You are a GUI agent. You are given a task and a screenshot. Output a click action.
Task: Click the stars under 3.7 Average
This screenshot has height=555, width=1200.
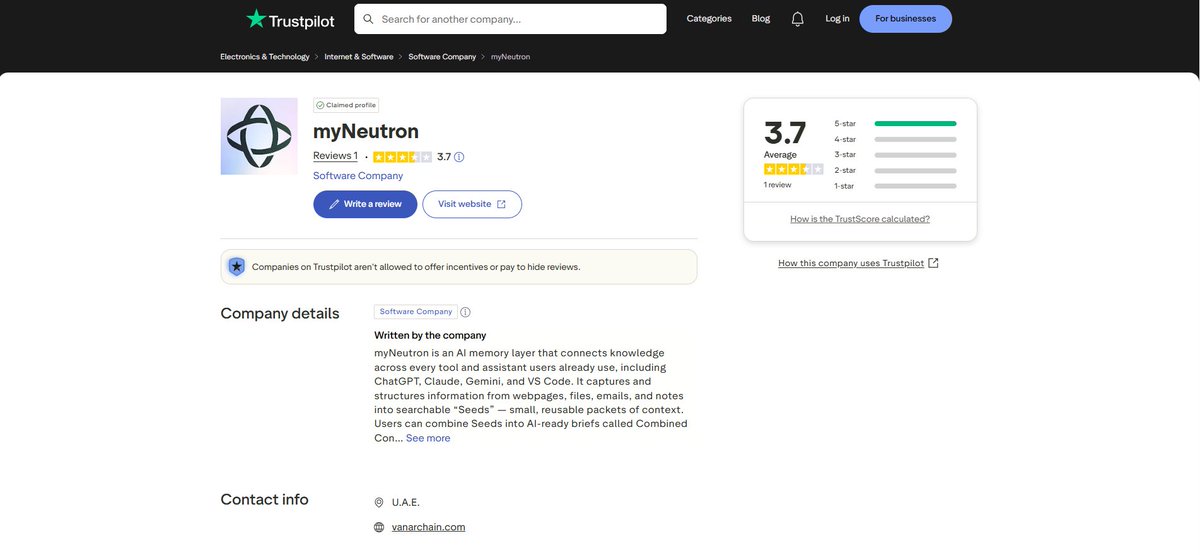click(793, 169)
